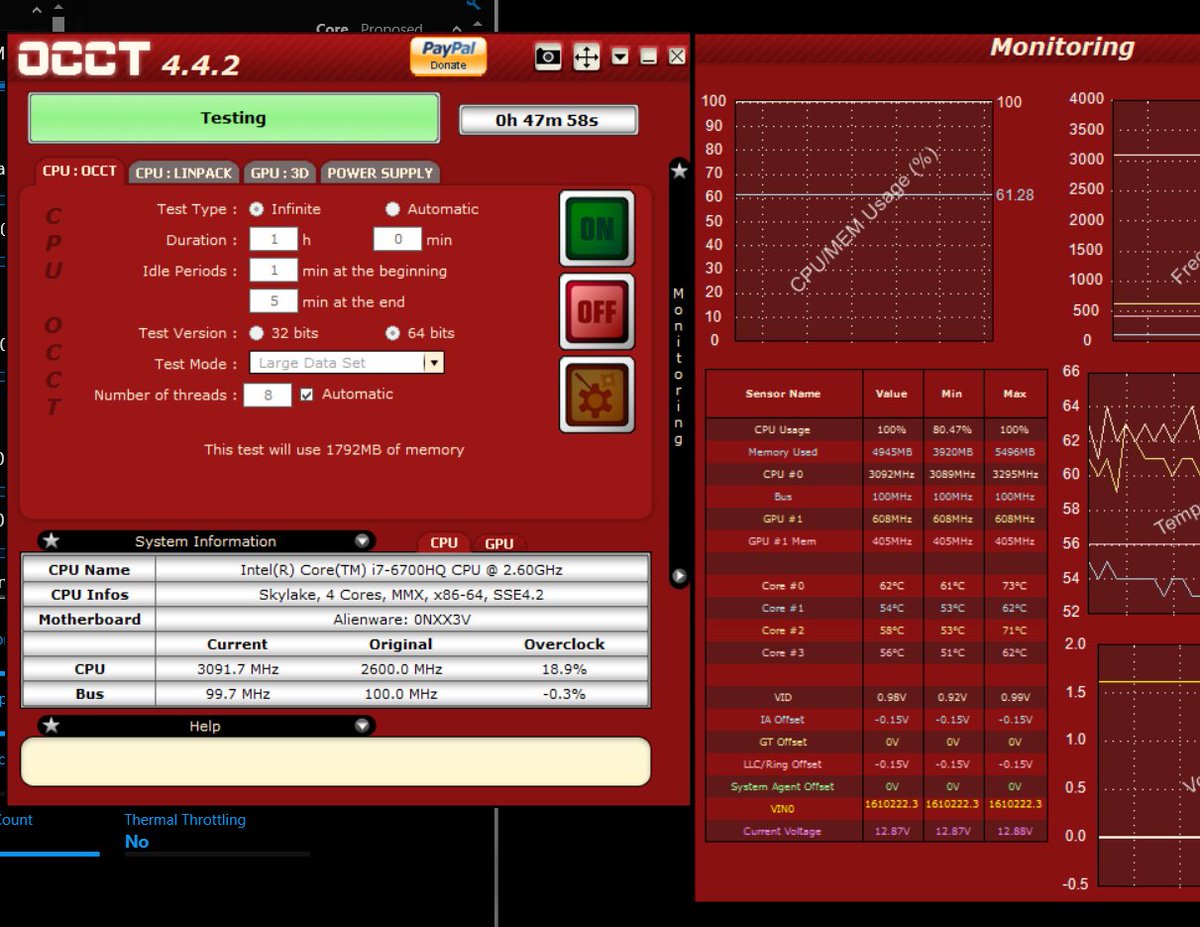Image resolution: width=1200 pixels, height=927 pixels.
Task: Click the Max column header
Action: 1015,394
